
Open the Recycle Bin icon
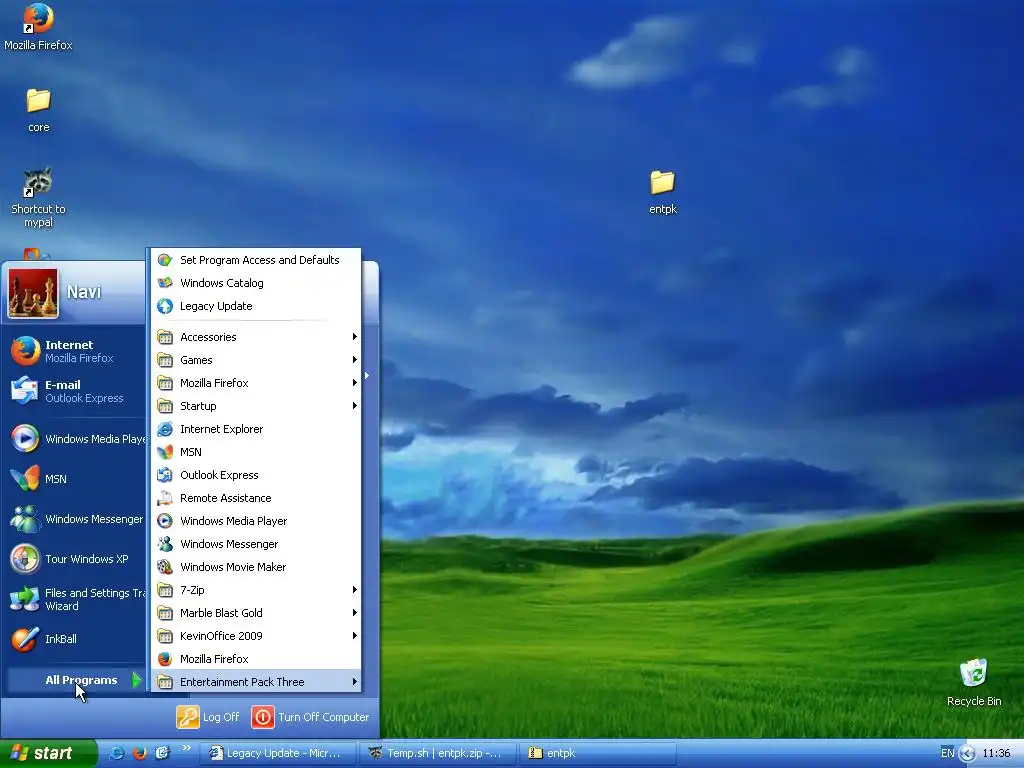click(974, 682)
